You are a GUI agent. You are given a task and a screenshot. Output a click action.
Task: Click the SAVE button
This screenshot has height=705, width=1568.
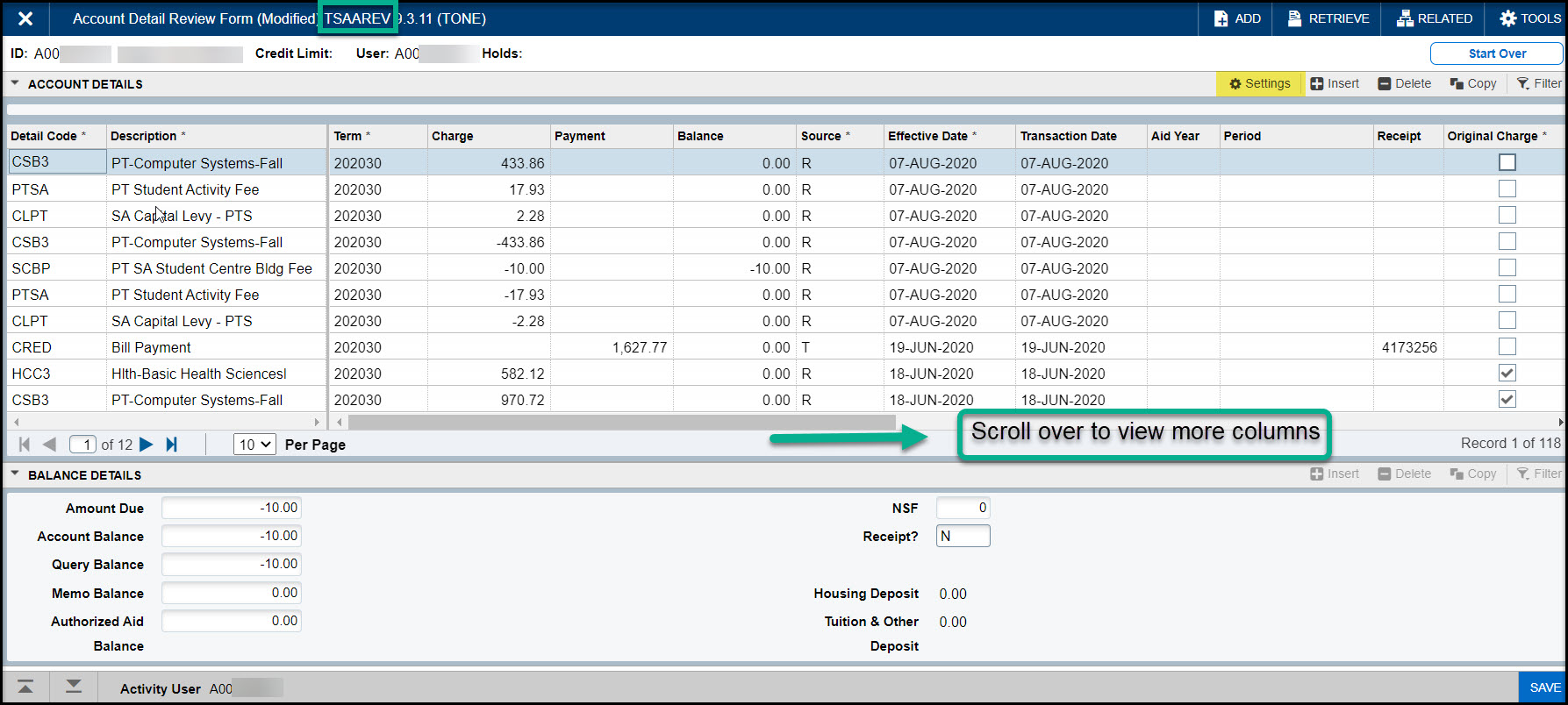click(1544, 687)
